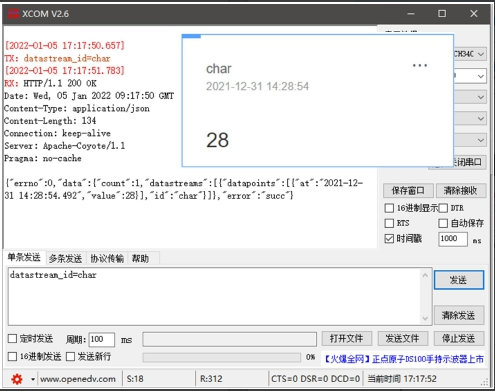Open the small arrow next to gear icon
The height and width of the screenshot is (391, 495).
coord(33,379)
